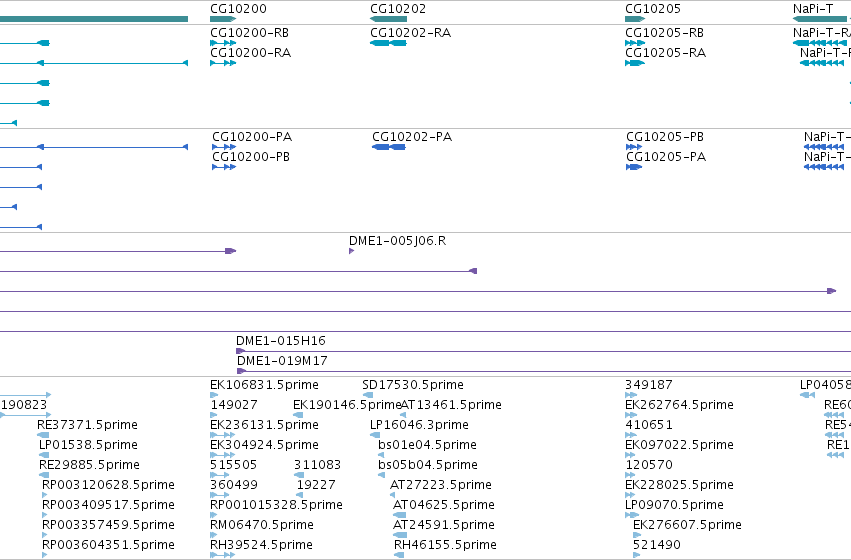Select the CG10202 gene label
Image resolution: width=851 pixels, height=560 pixels.
click(x=398, y=9)
